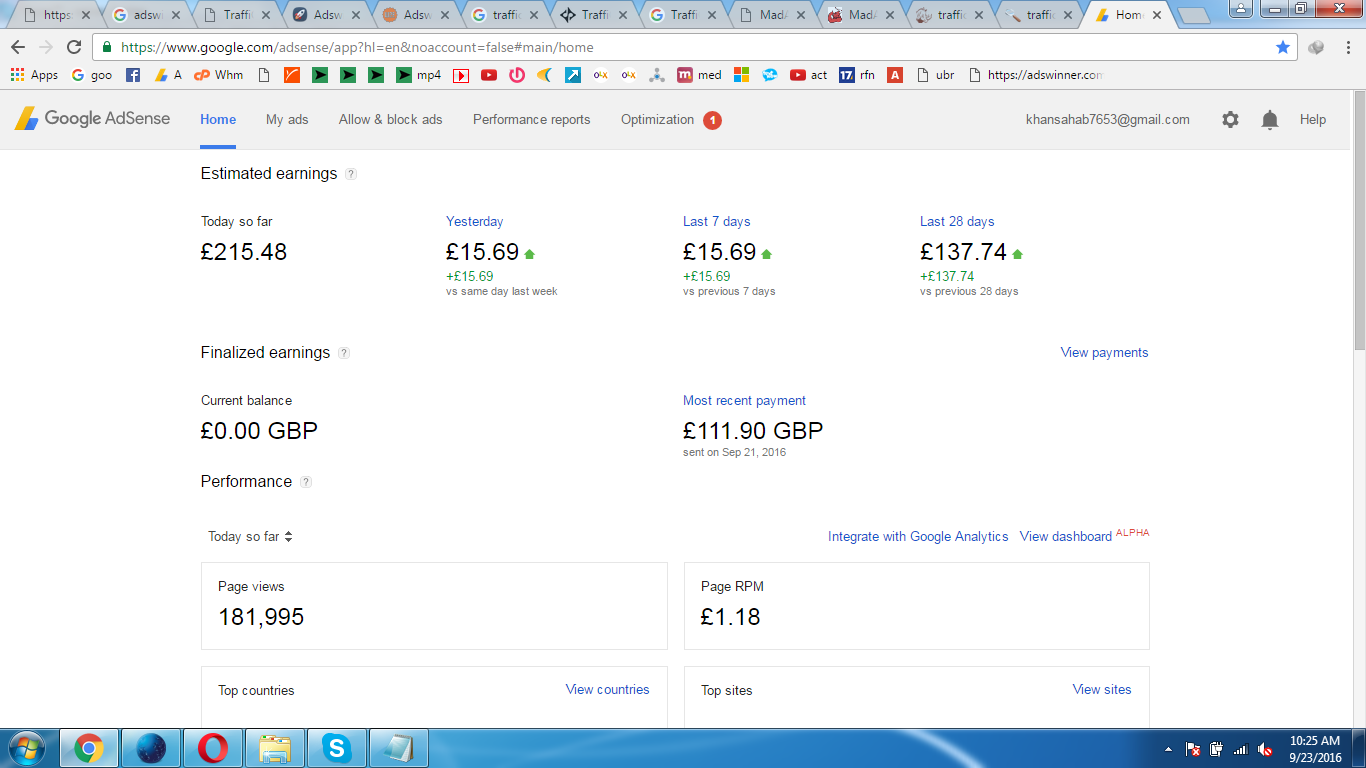Open the YouTube bookmark icon
Image resolution: width=1366 pixels, height=768 pixels.
click(x=489, y=75)
